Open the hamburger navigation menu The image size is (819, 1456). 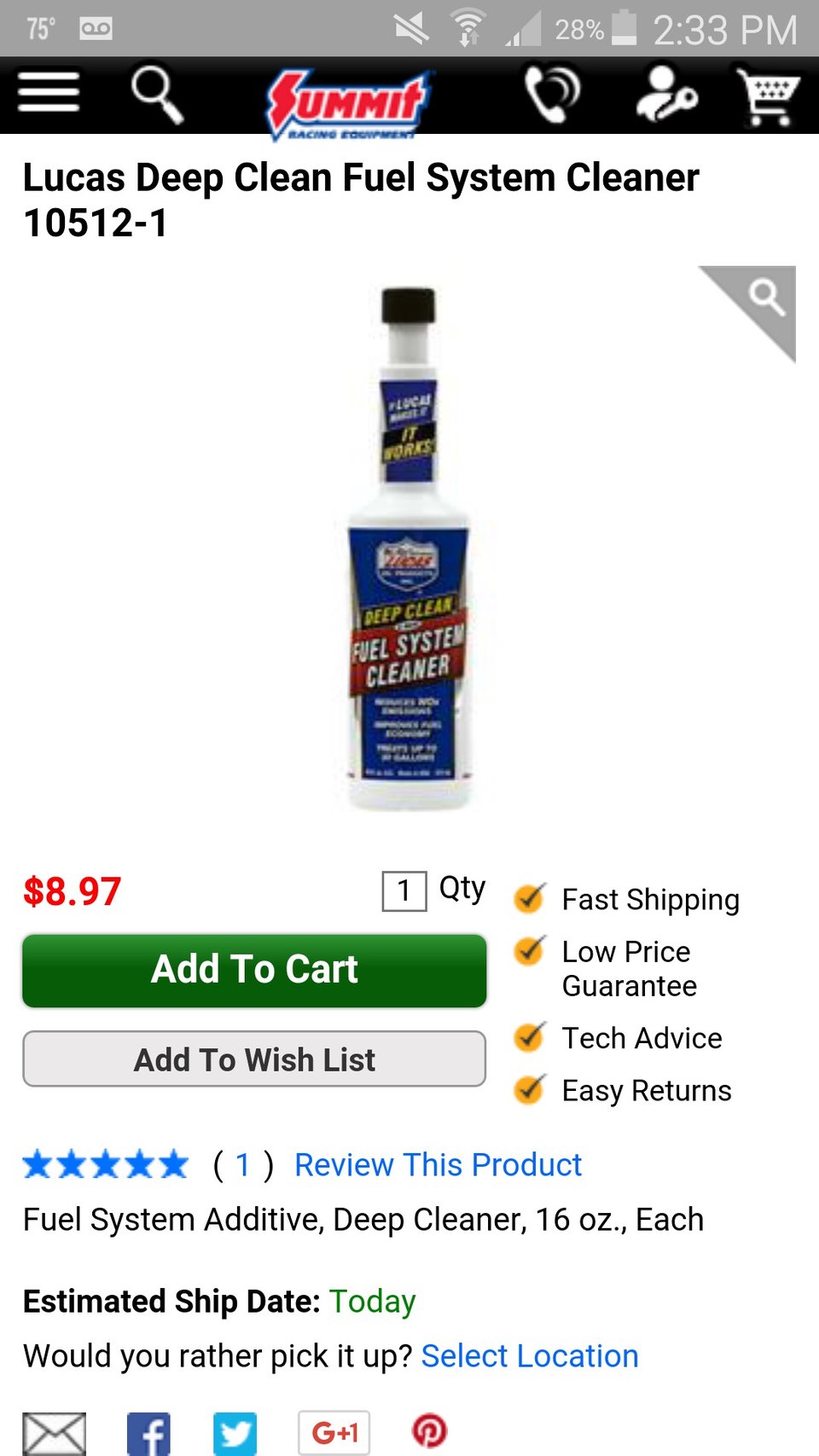(49, 92)
